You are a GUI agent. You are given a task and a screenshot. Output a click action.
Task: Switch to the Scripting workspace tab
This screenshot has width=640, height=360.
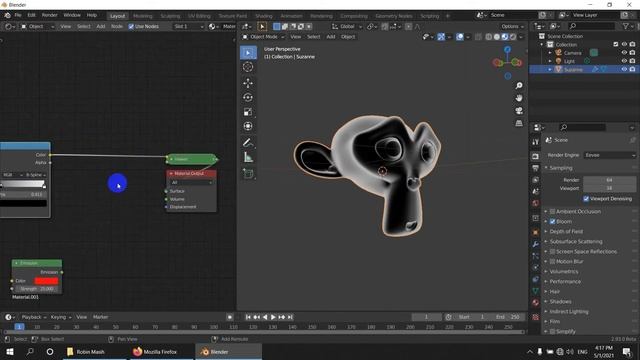click(429, 16)
